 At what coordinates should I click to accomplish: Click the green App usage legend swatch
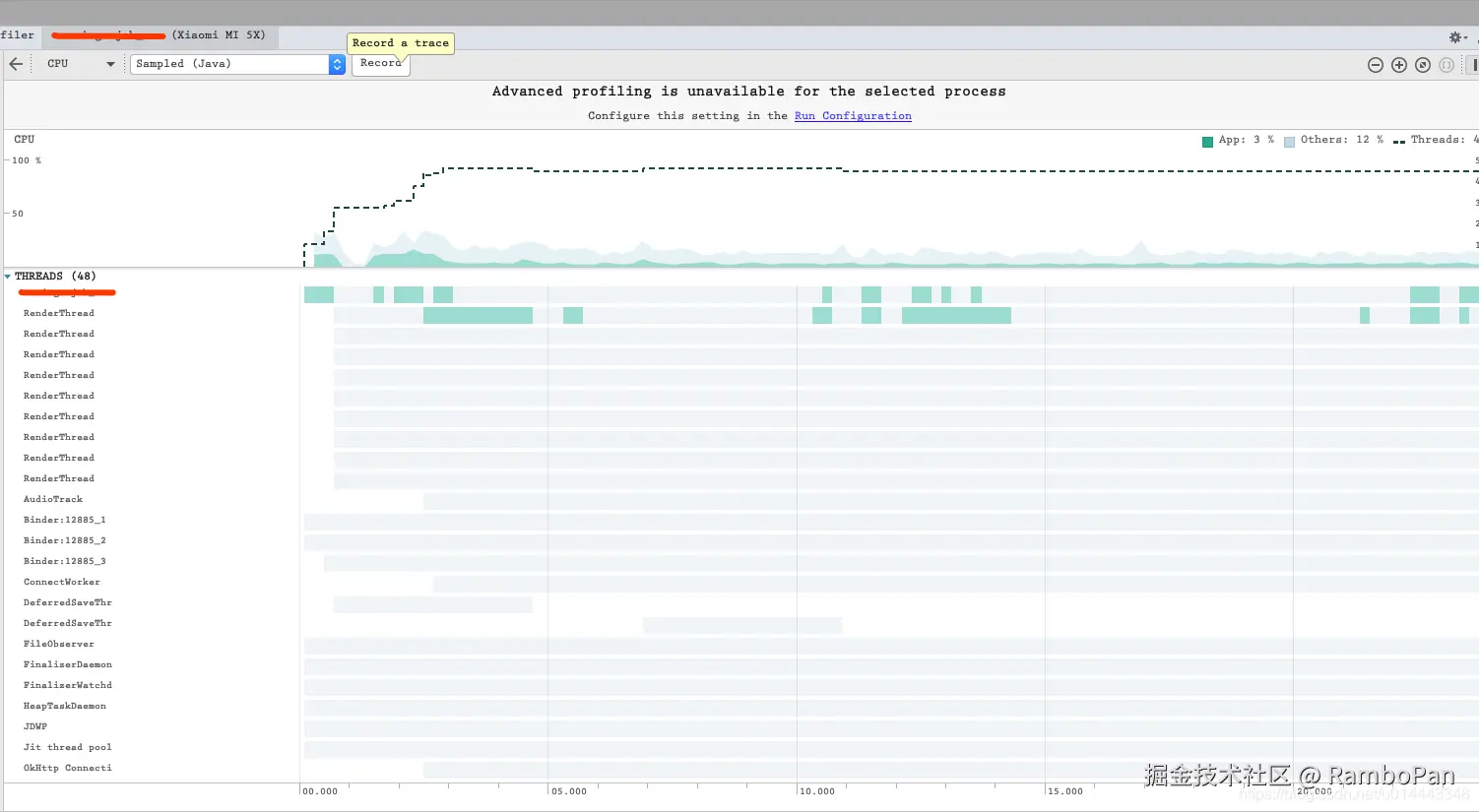[1207, 142]
